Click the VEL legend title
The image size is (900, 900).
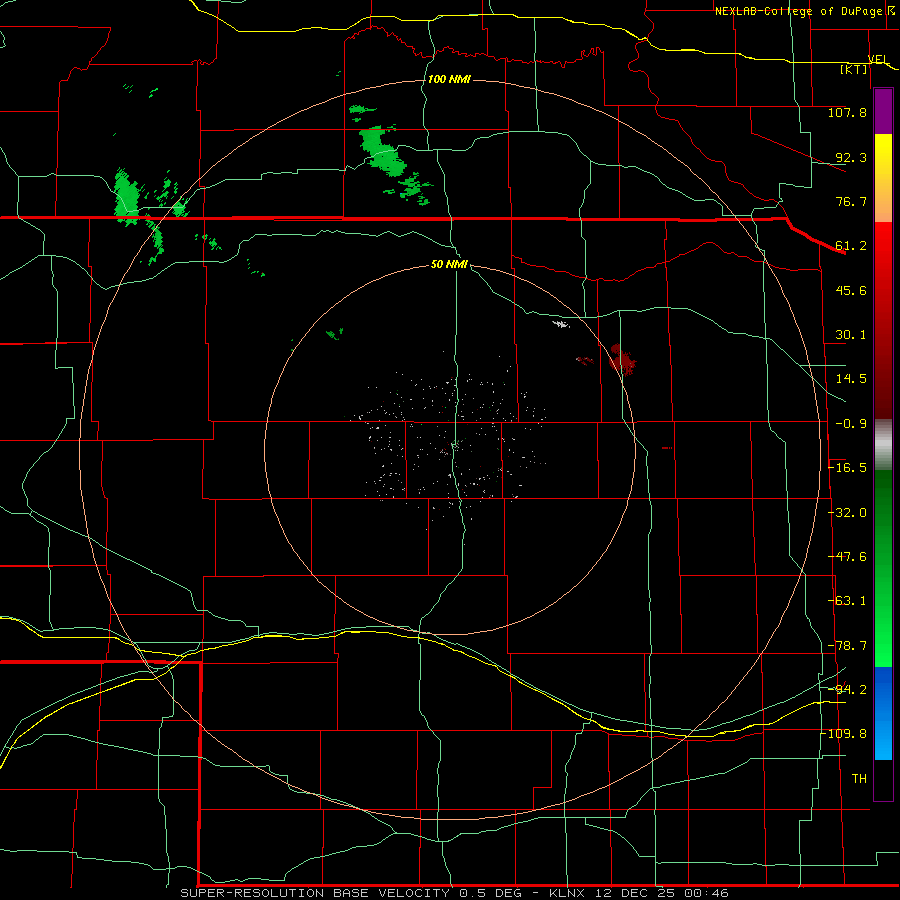click(x=878, y=59)
